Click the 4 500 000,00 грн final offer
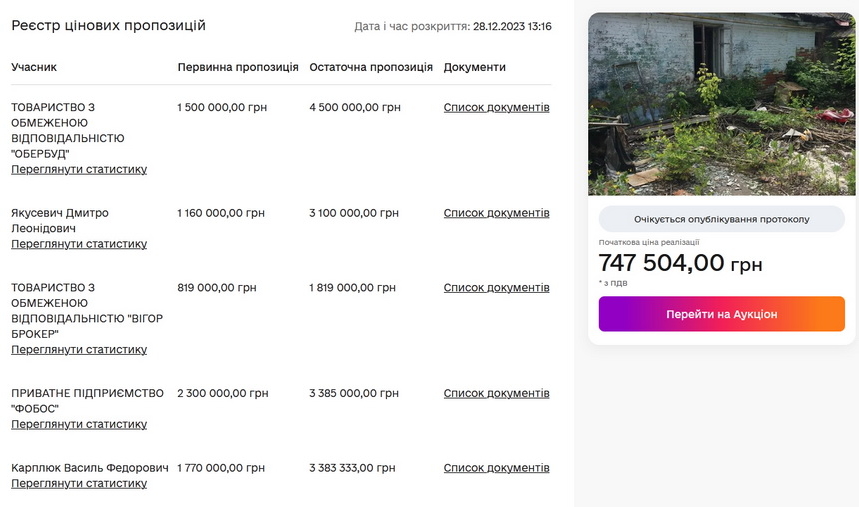 [355, 108]
